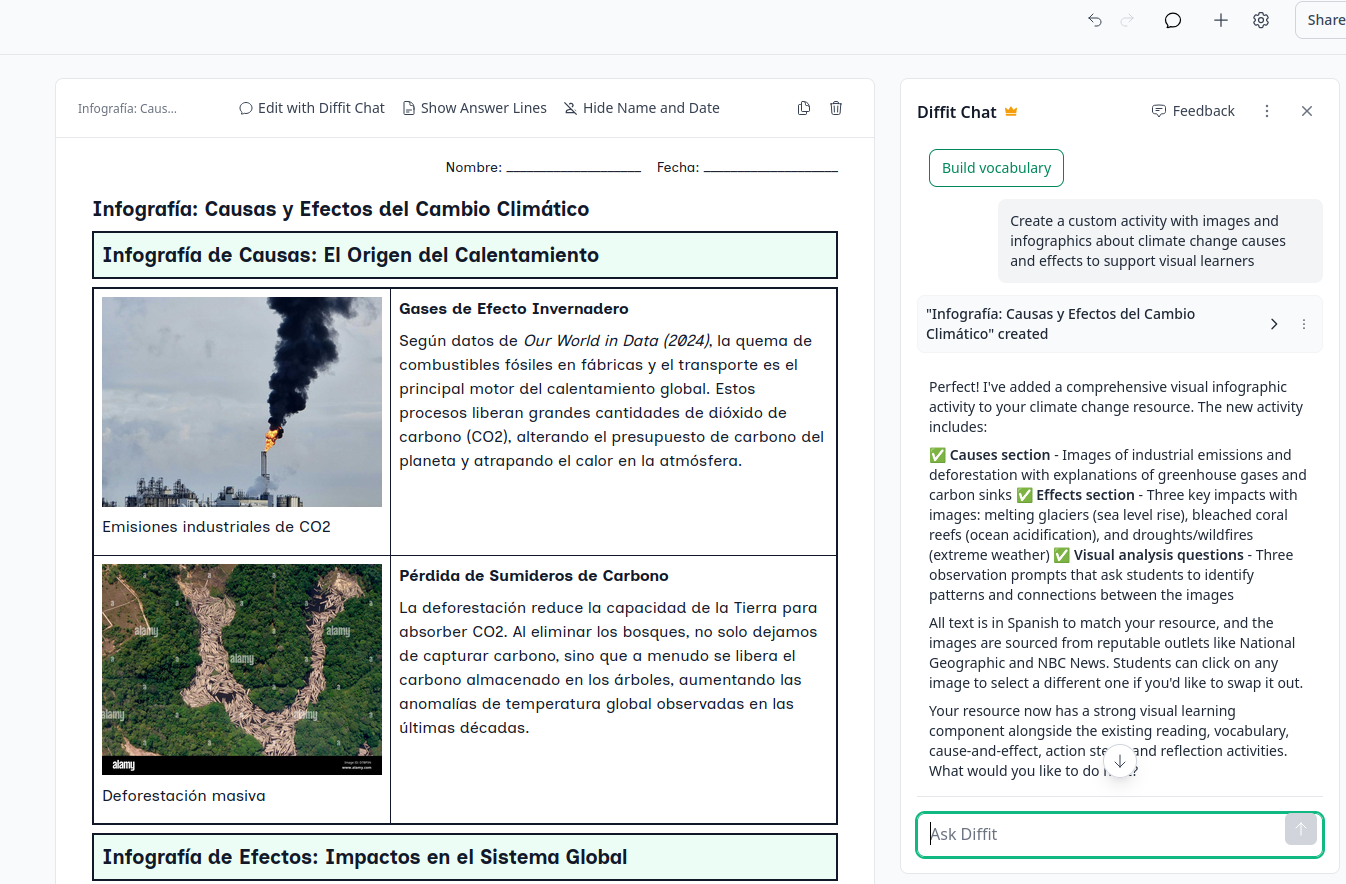Viewport: 1346px width, 884px height.
Task: Delete activity using the trash icon
Action: 836,108
